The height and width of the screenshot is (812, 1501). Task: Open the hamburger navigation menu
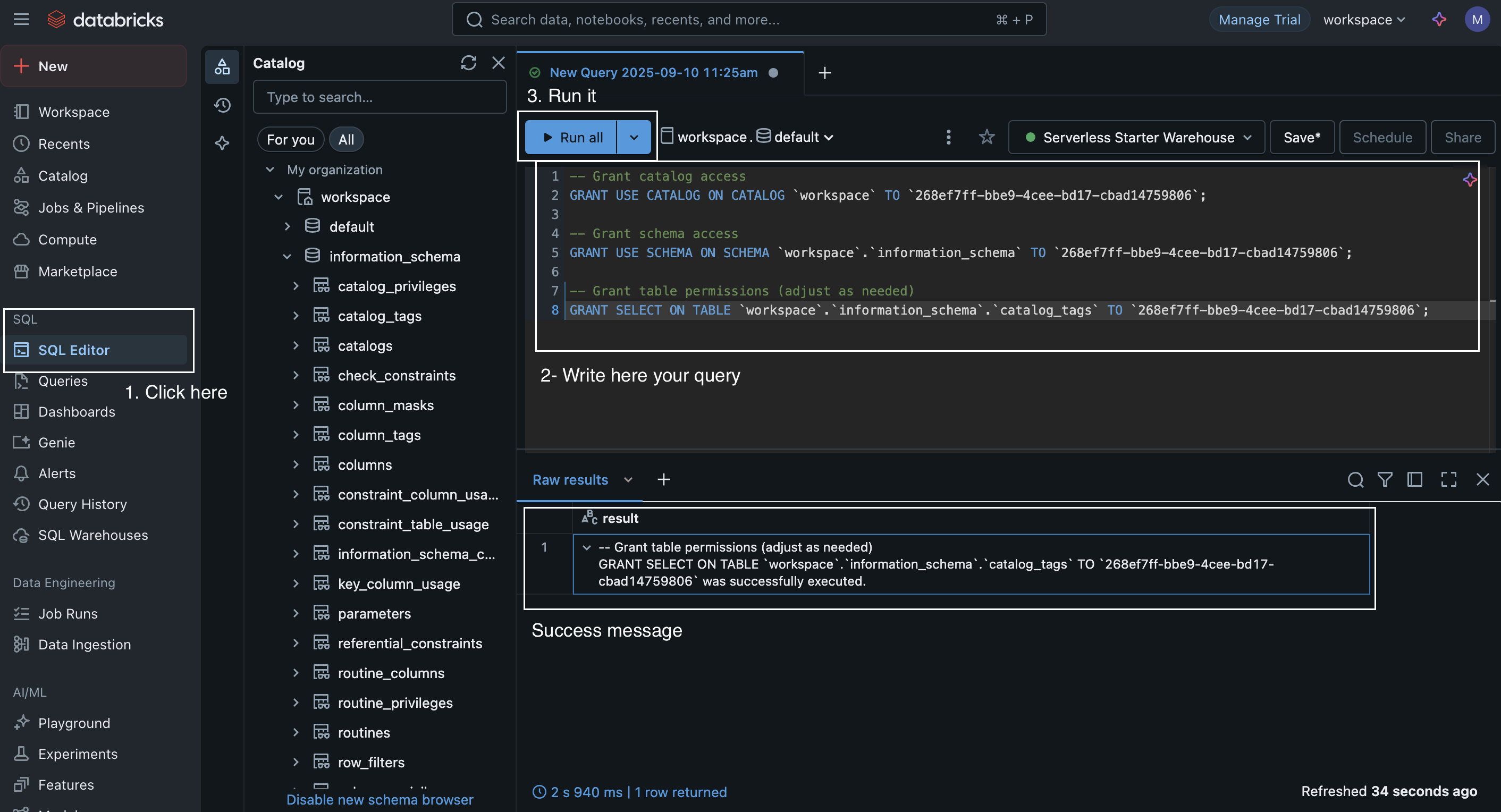pos(21,19)
